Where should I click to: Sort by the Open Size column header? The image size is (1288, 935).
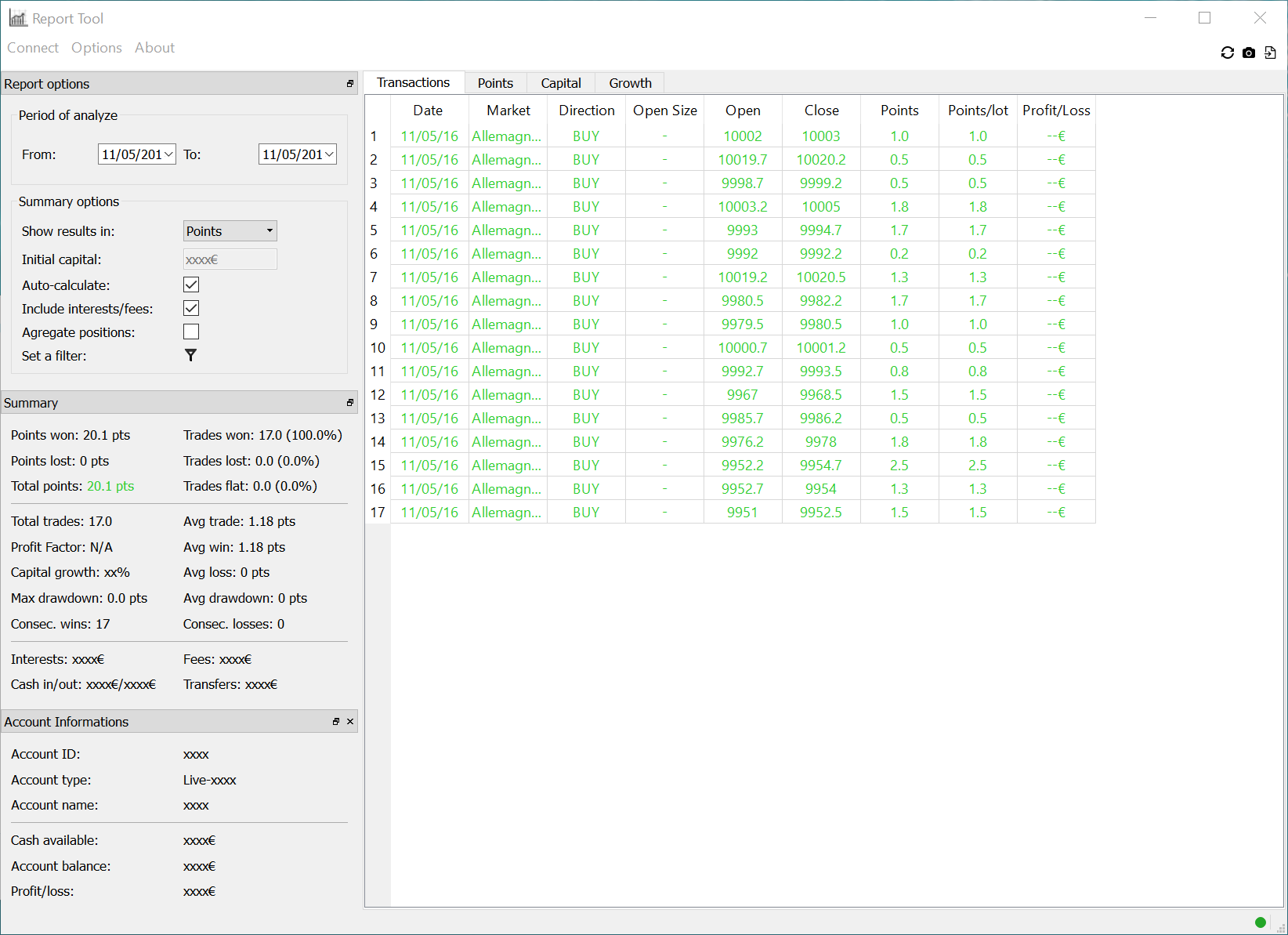665,111
